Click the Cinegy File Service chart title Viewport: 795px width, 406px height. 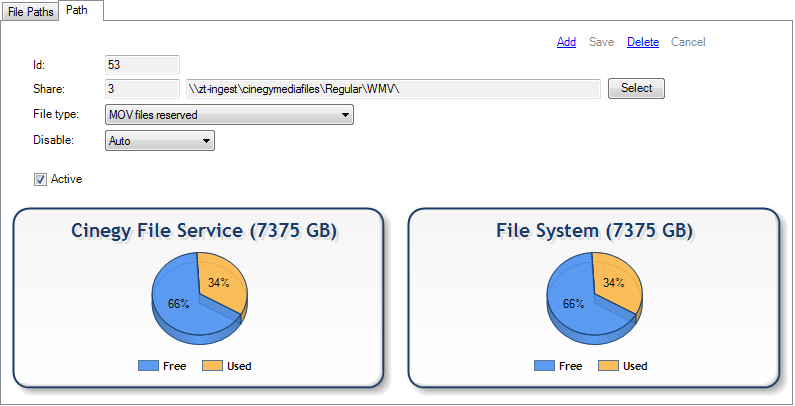[204, 231]
